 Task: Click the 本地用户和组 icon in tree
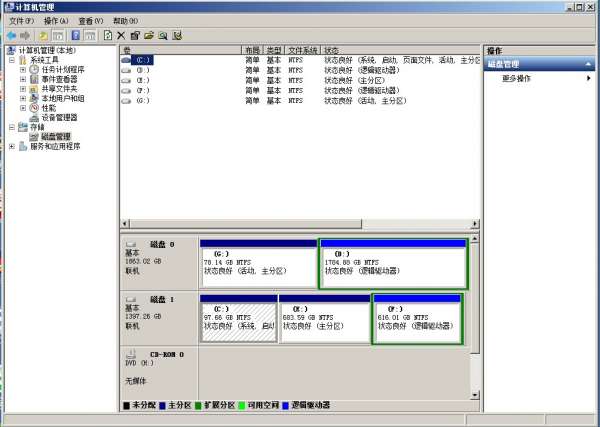tap(34, 98)
